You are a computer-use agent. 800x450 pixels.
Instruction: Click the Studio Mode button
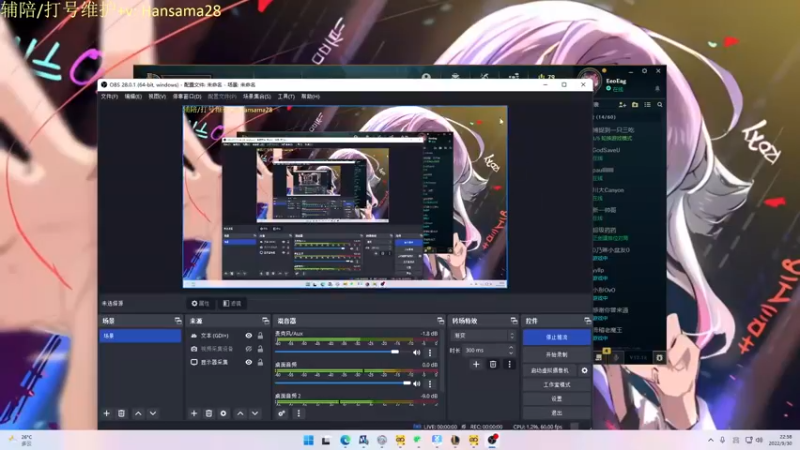tap(556, 385)
